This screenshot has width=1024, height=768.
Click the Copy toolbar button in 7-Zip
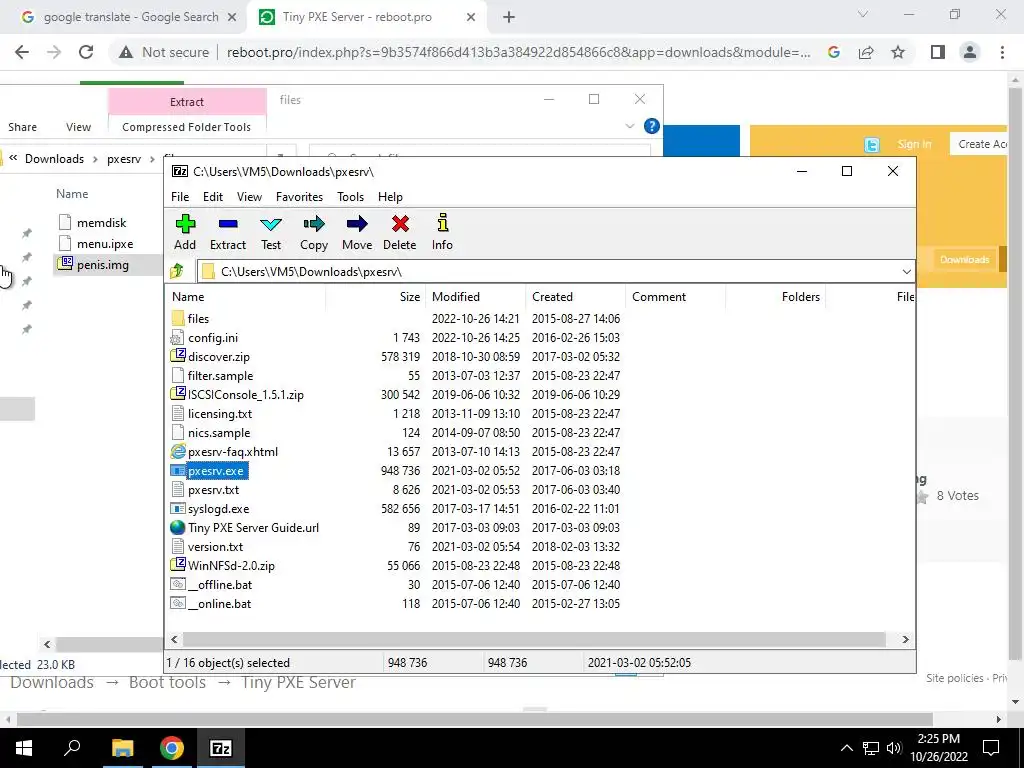click(314, 232)
